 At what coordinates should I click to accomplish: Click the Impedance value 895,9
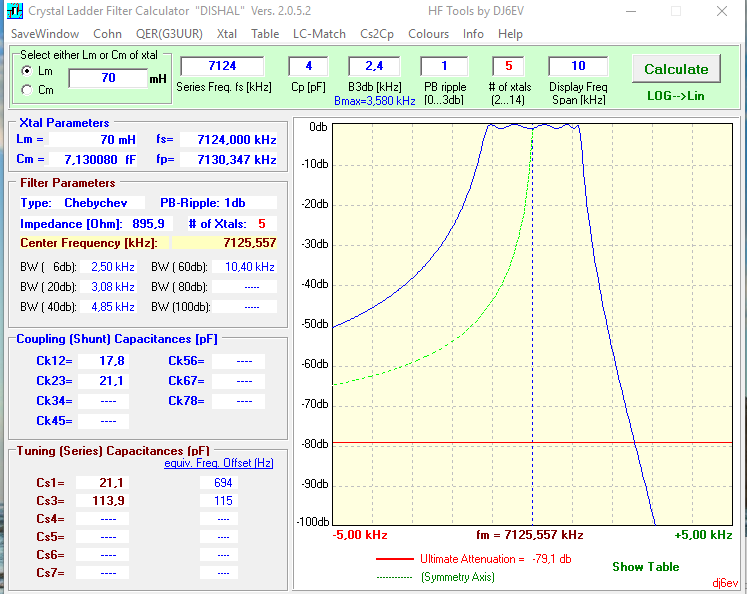click(149, 224)
